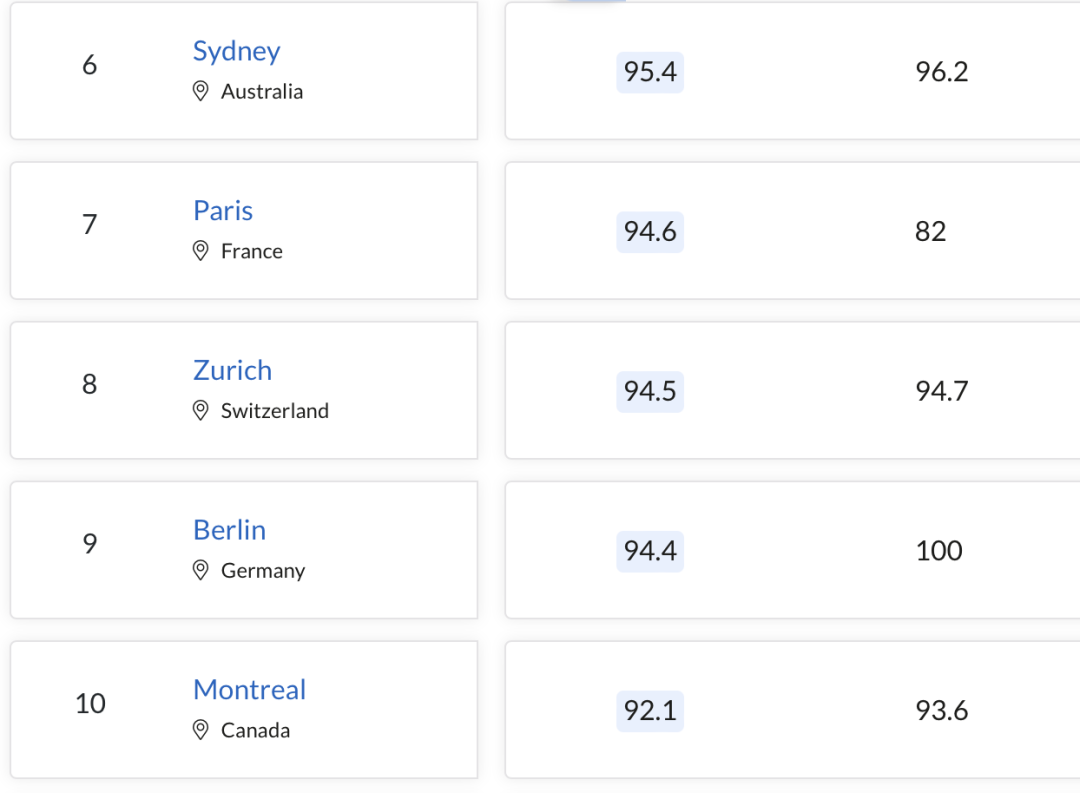
Task: Click the Switzerland country label
Action: [x=275, y=411]
